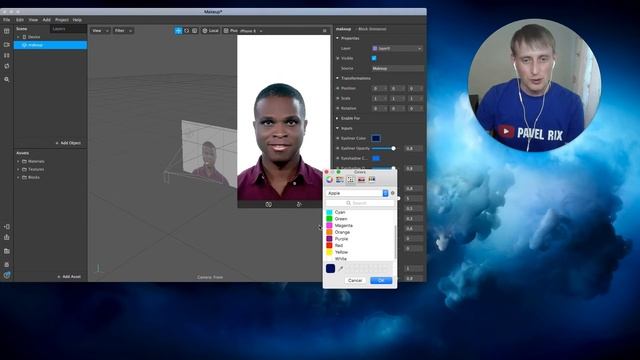This screenshot has width=640, height=360.
Task: Select the move manipulator tool in viewport toolbar
Action: [x=178, y=31]
